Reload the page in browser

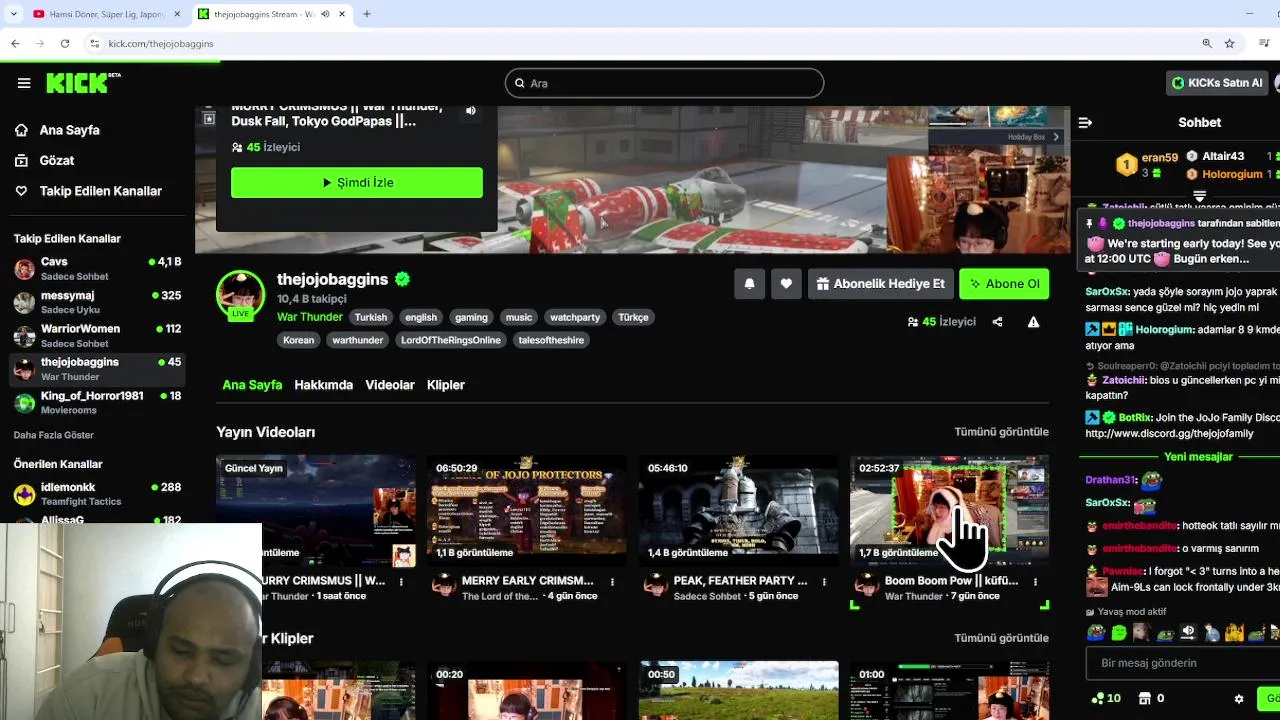coord(65,43)
